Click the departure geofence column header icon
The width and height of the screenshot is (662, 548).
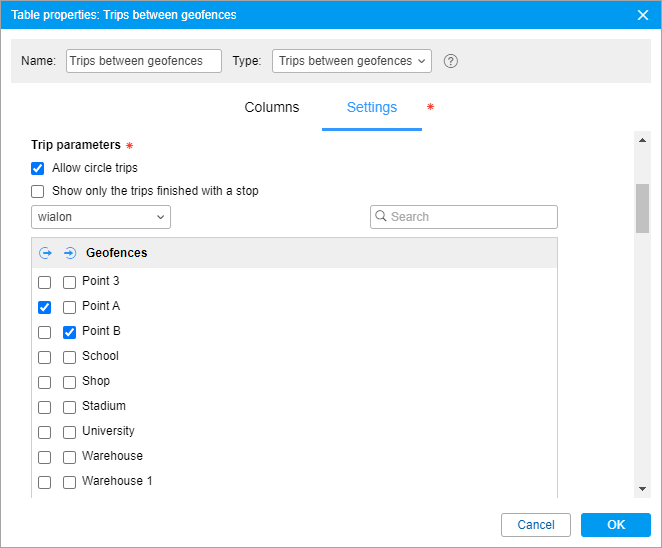point(45,253)
